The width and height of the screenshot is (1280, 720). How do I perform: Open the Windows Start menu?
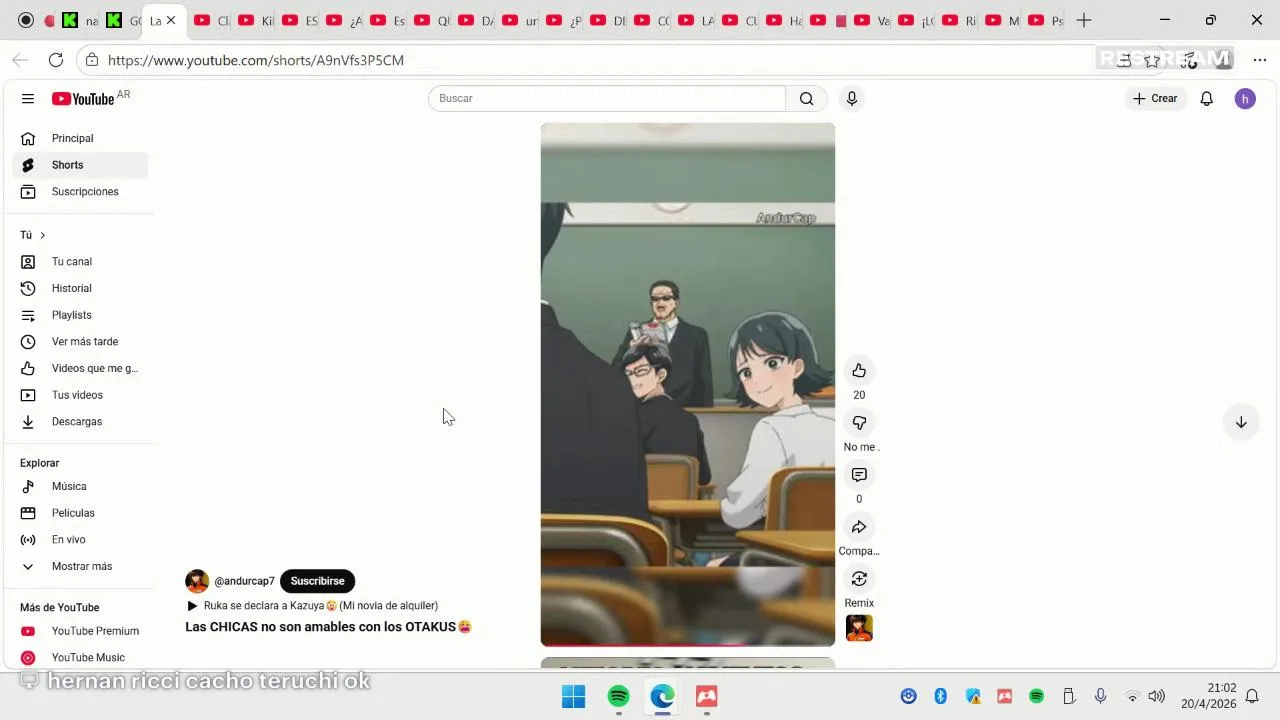(574, 696)
